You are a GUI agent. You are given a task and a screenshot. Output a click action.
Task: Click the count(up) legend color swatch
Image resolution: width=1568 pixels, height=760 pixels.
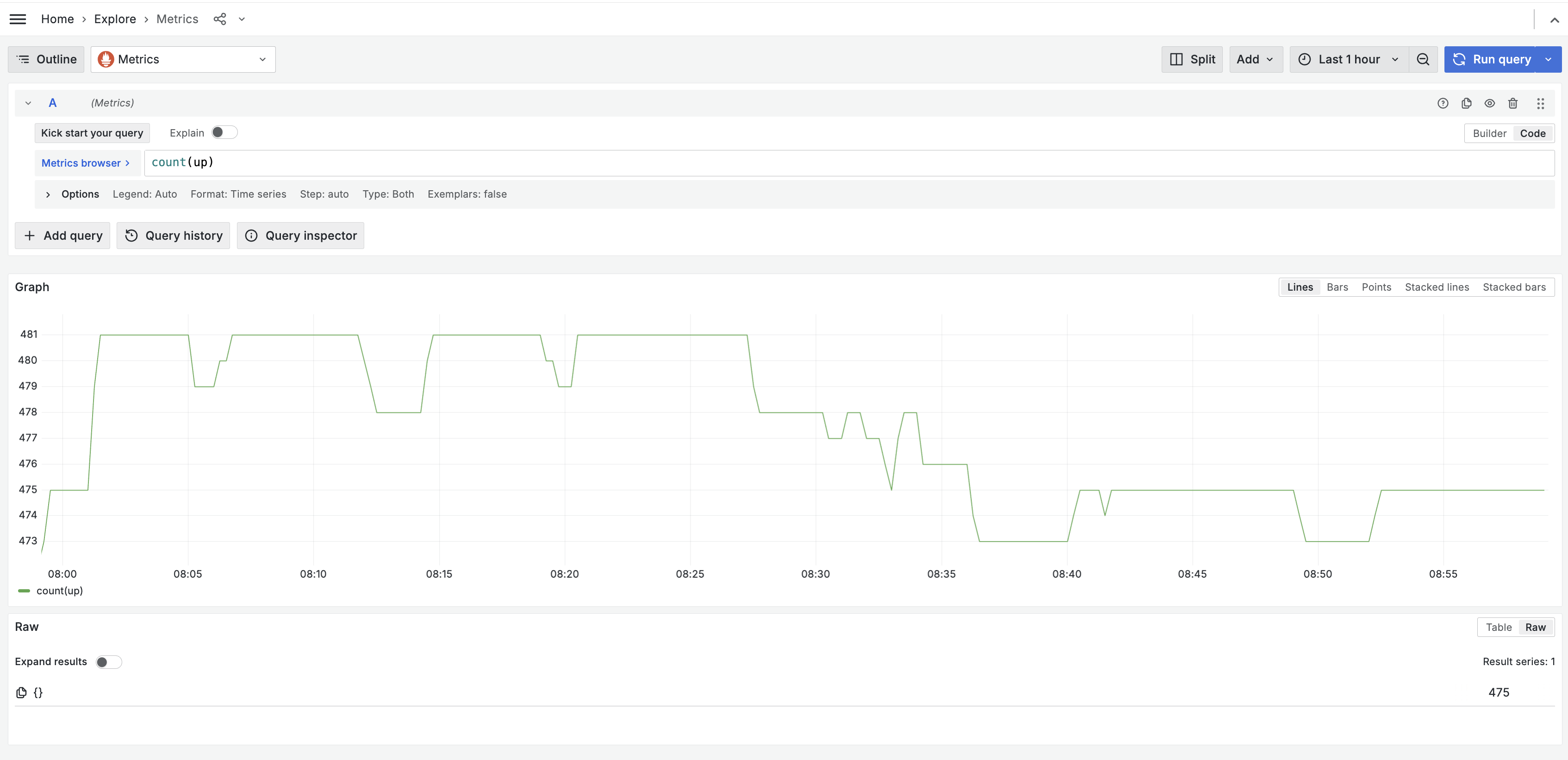tap(25, 591)
